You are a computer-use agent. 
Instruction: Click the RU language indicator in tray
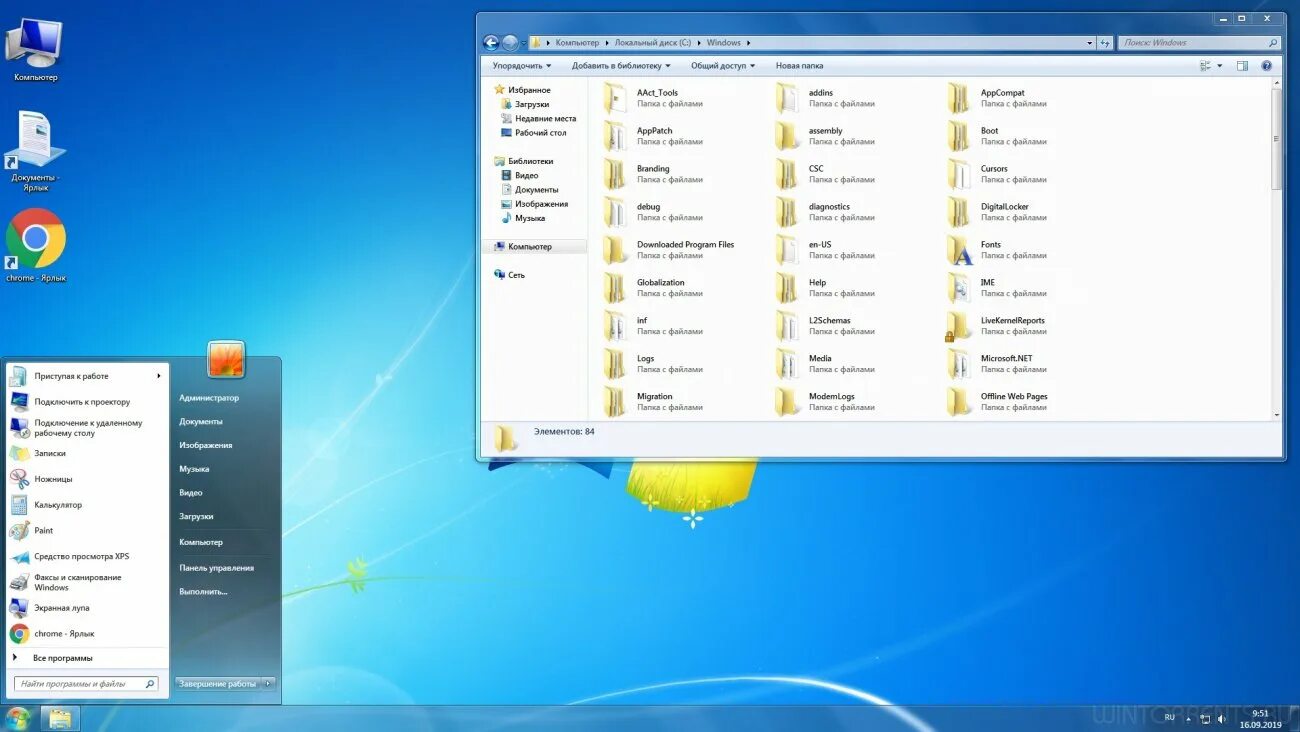point(1170,717)
